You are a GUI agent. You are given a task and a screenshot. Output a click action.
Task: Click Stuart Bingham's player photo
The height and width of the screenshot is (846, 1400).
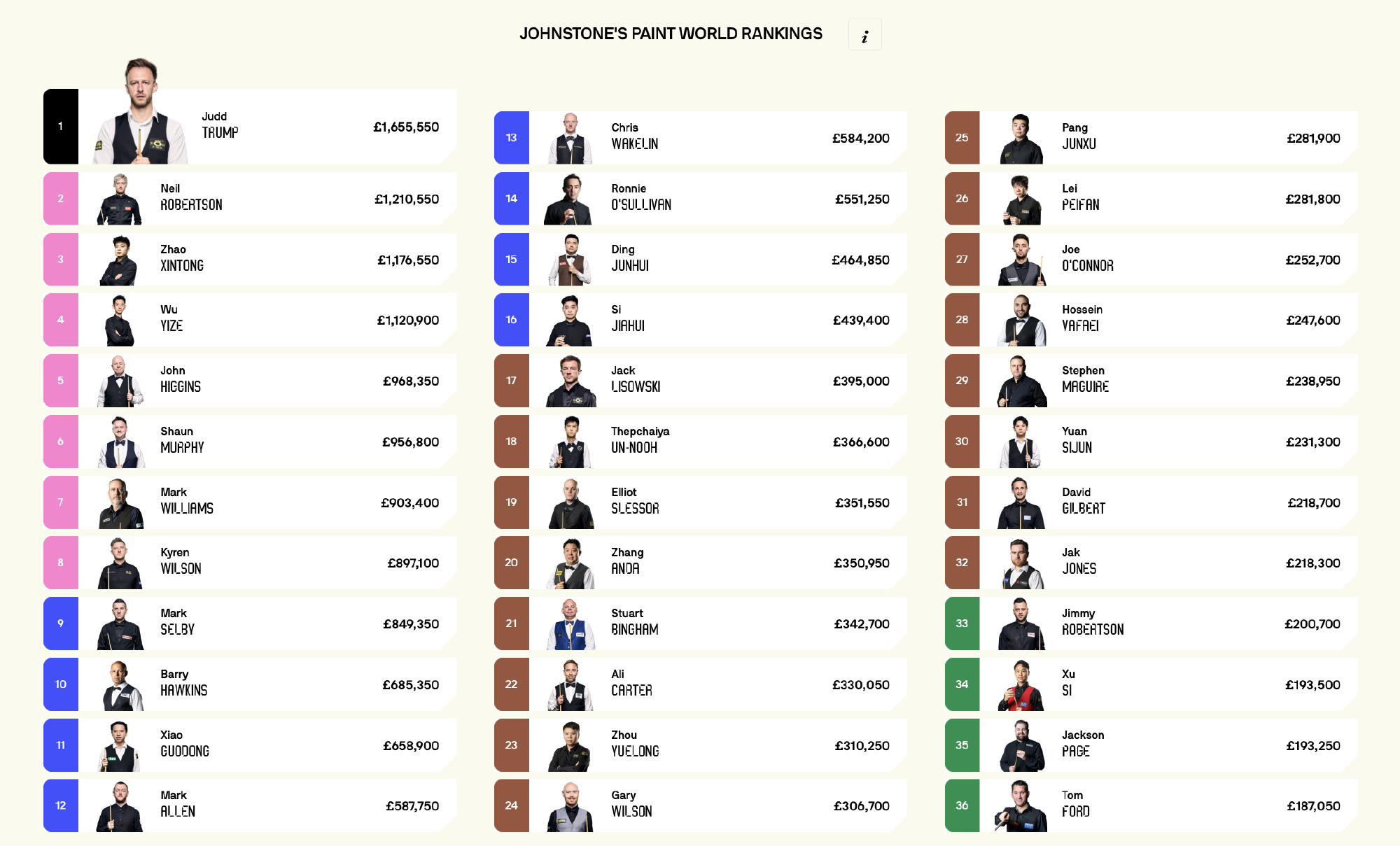point(570,624)
